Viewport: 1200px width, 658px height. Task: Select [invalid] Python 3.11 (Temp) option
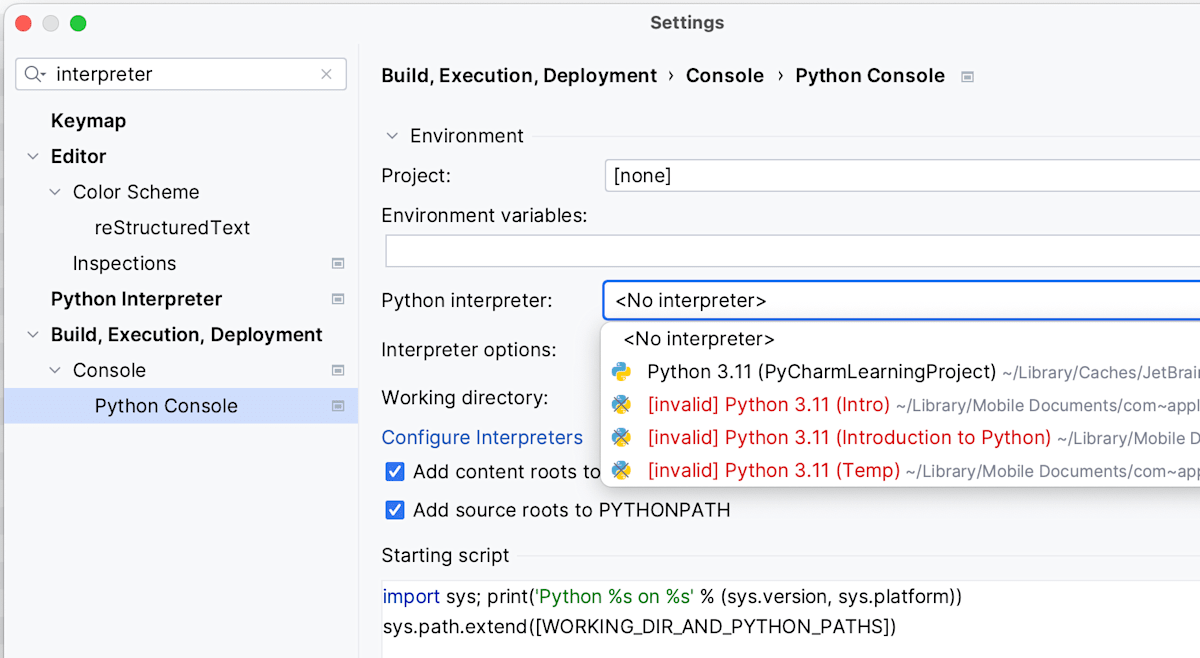774,470
